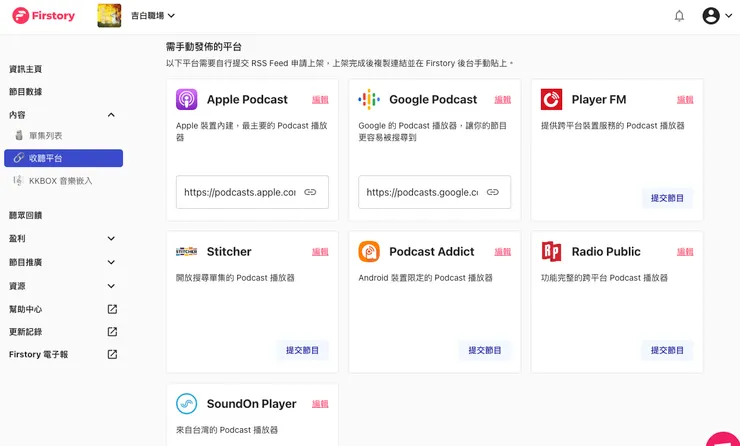This screenshot has width=740, height=446.
Task: Click the Google Podcast URL input field
Action: click(x=434, y=192)
